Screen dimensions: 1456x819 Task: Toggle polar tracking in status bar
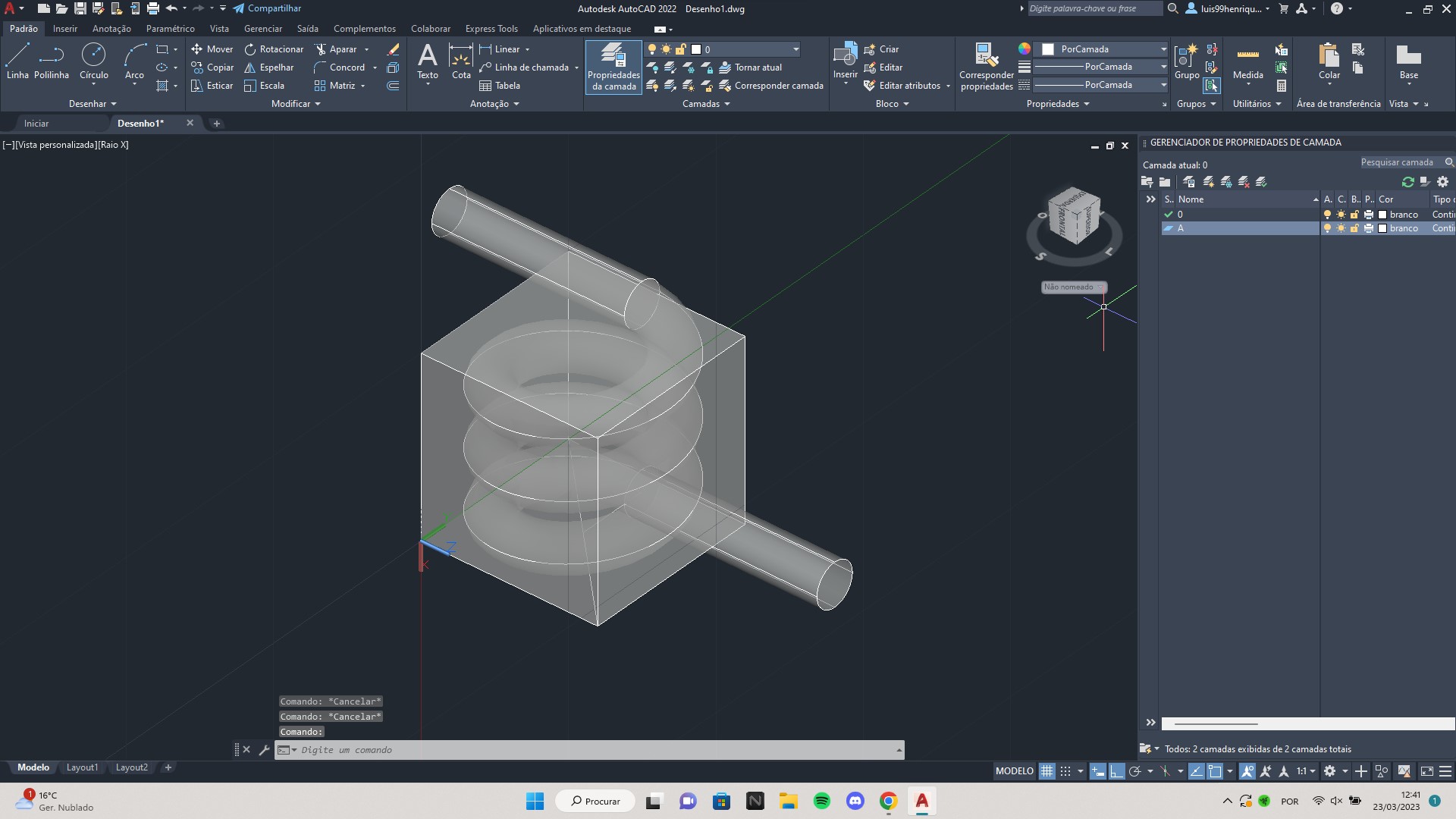click(1134, 771)
